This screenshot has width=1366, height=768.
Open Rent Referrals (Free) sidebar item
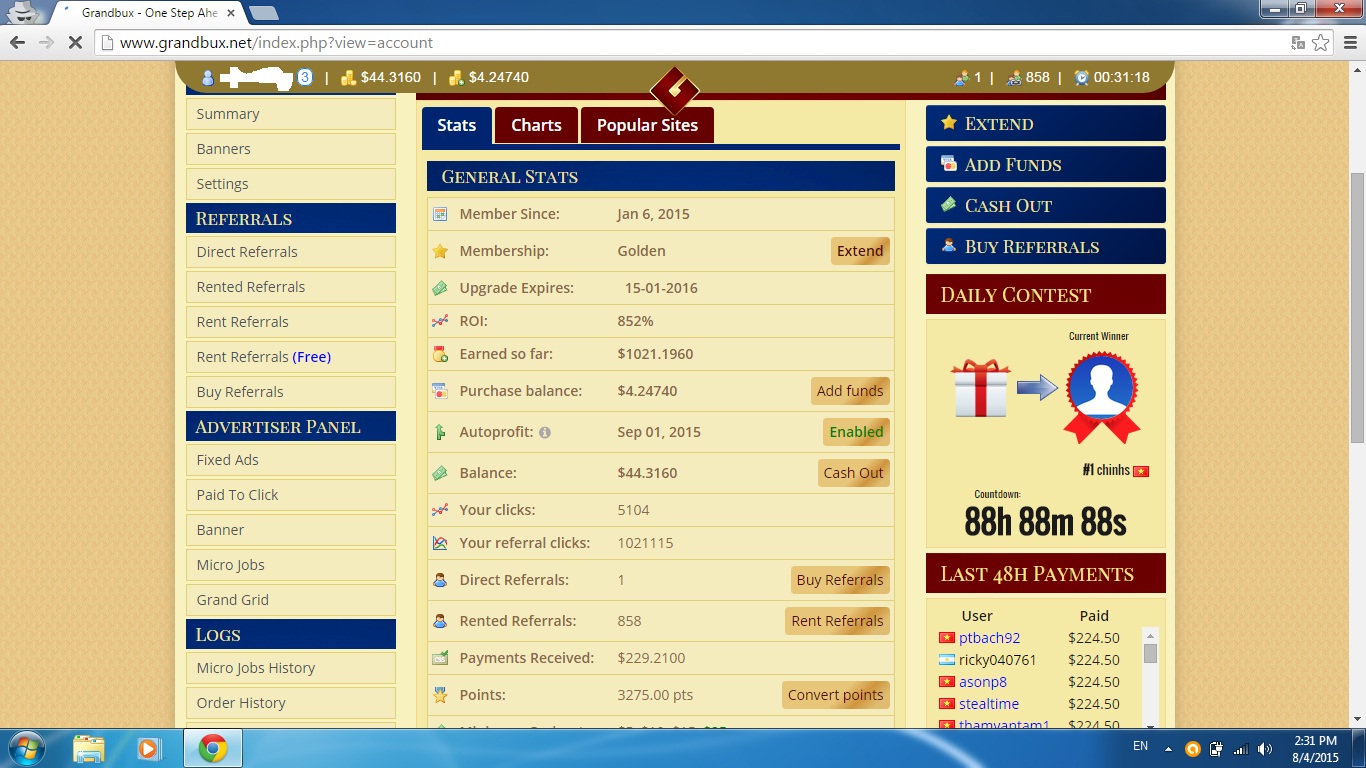pyautogui.click(x=291, y=357)
